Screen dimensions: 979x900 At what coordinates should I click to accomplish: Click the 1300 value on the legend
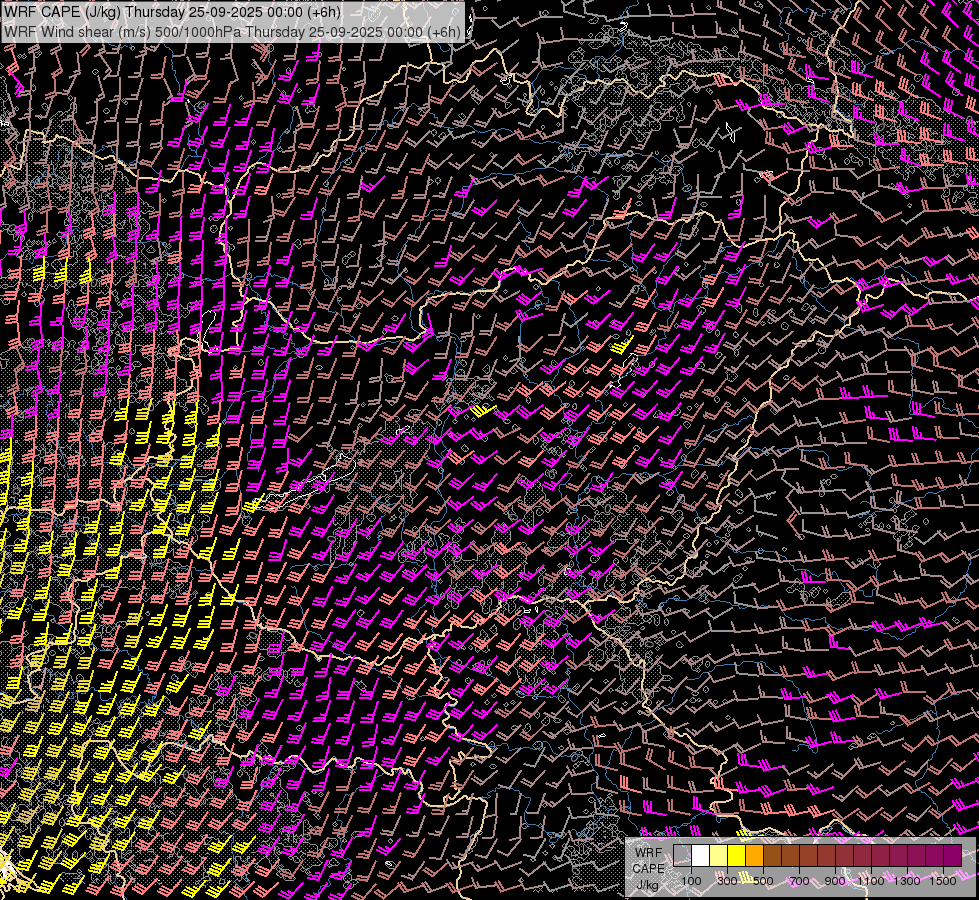point(906,881)
